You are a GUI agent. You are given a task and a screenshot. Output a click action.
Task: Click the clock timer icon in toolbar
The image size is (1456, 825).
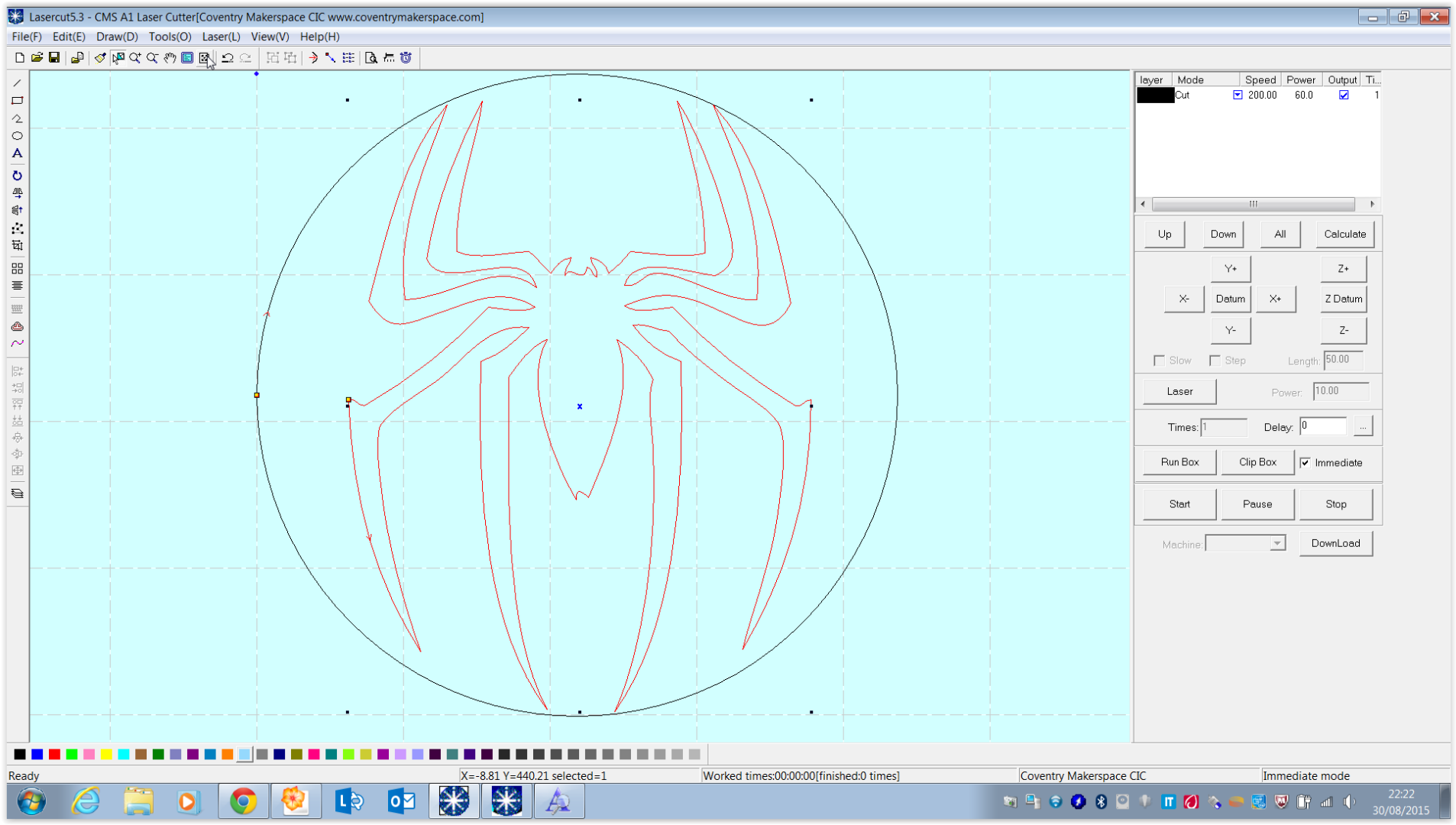click(406, 58)
